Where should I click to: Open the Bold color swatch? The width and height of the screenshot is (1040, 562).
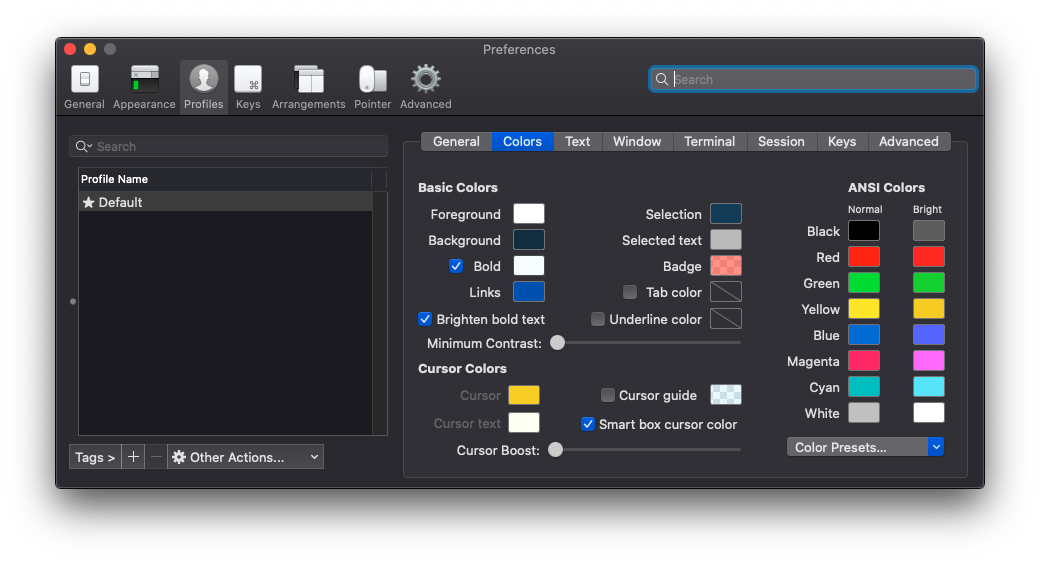pos(529,265)
